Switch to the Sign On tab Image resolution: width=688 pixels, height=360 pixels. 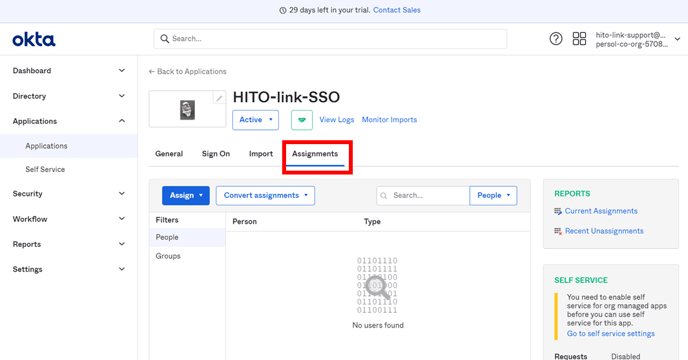(216, 154)
